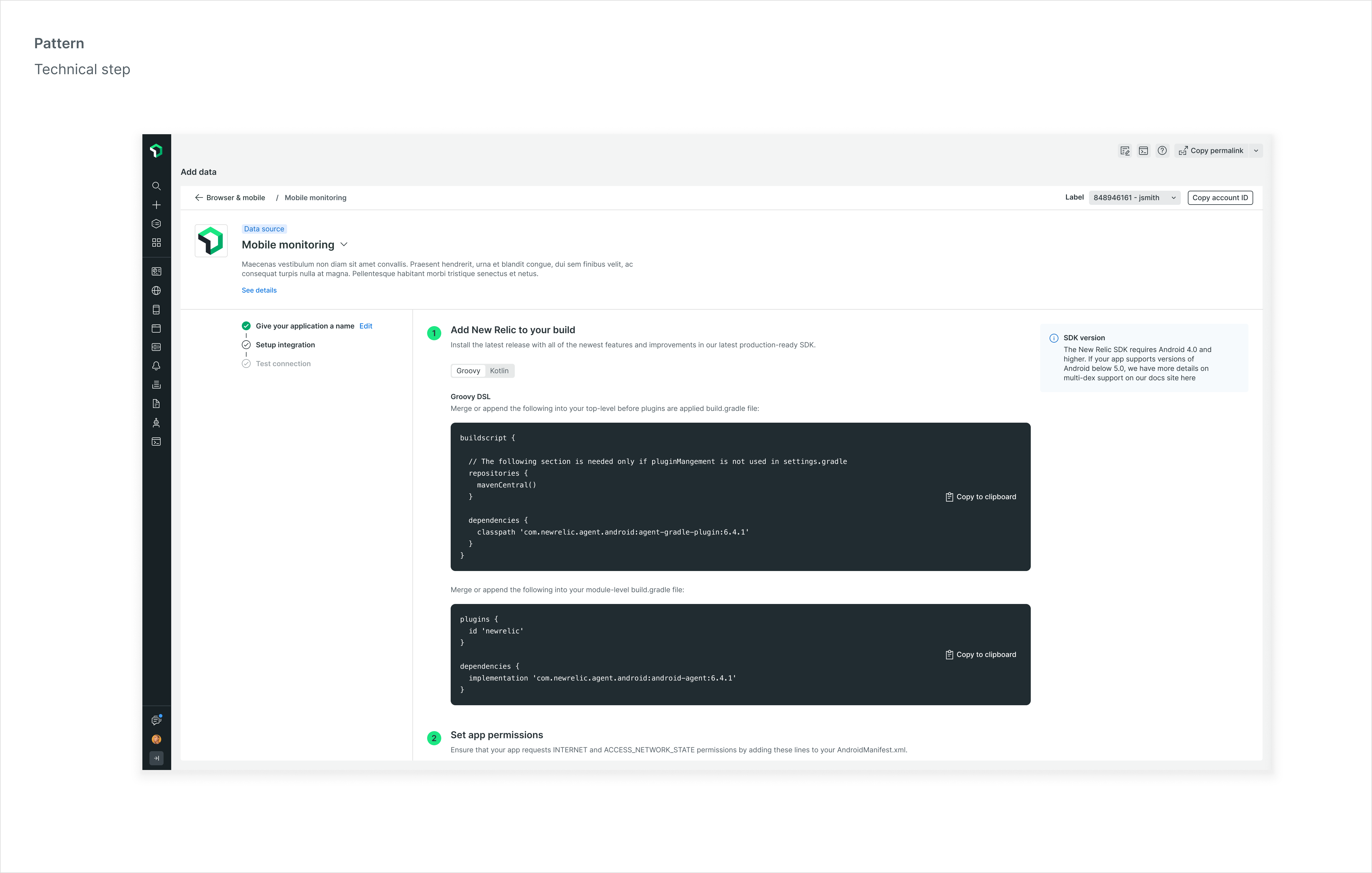This screenshot has width=1372, height=873.
Task: Open the hexagon All entities sidebar icon
Action: click(156, 223)
